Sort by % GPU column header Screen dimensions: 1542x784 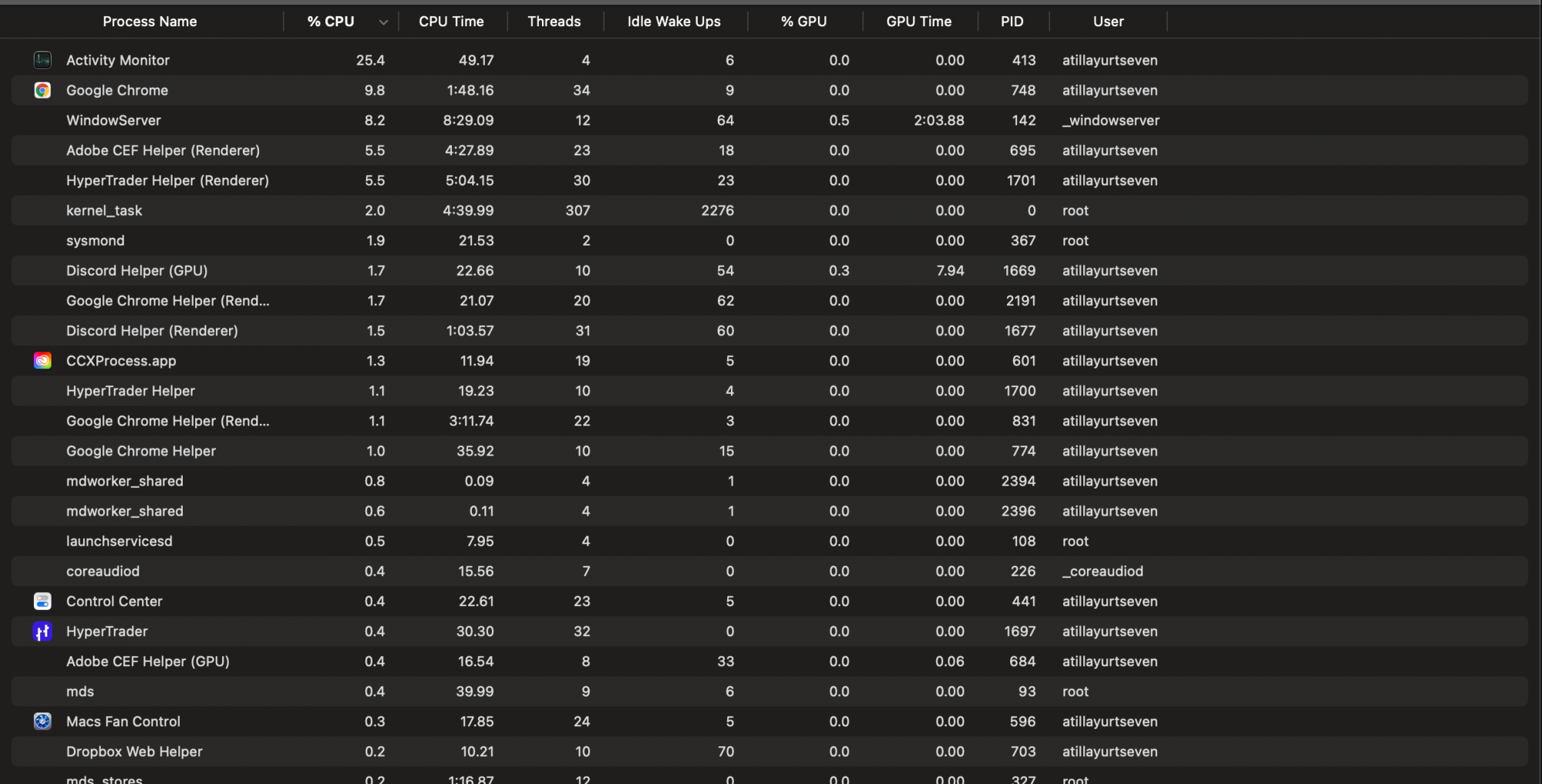tap(803, 22)
